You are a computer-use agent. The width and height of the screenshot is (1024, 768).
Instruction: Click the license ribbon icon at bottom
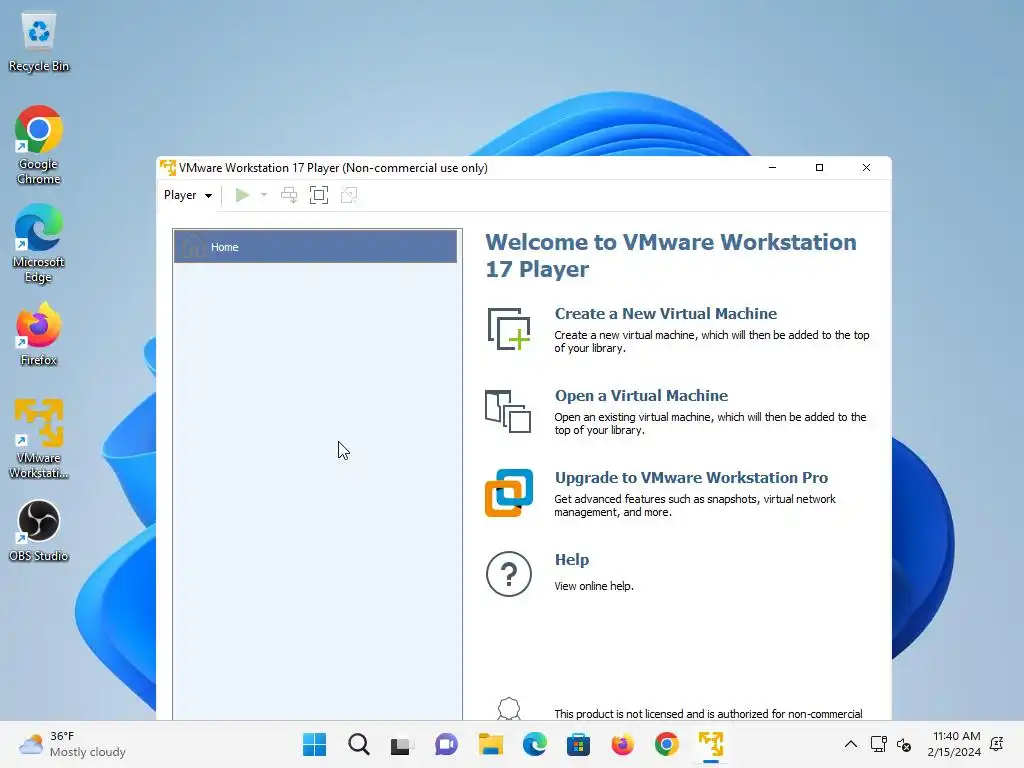(x=509, y=709)
